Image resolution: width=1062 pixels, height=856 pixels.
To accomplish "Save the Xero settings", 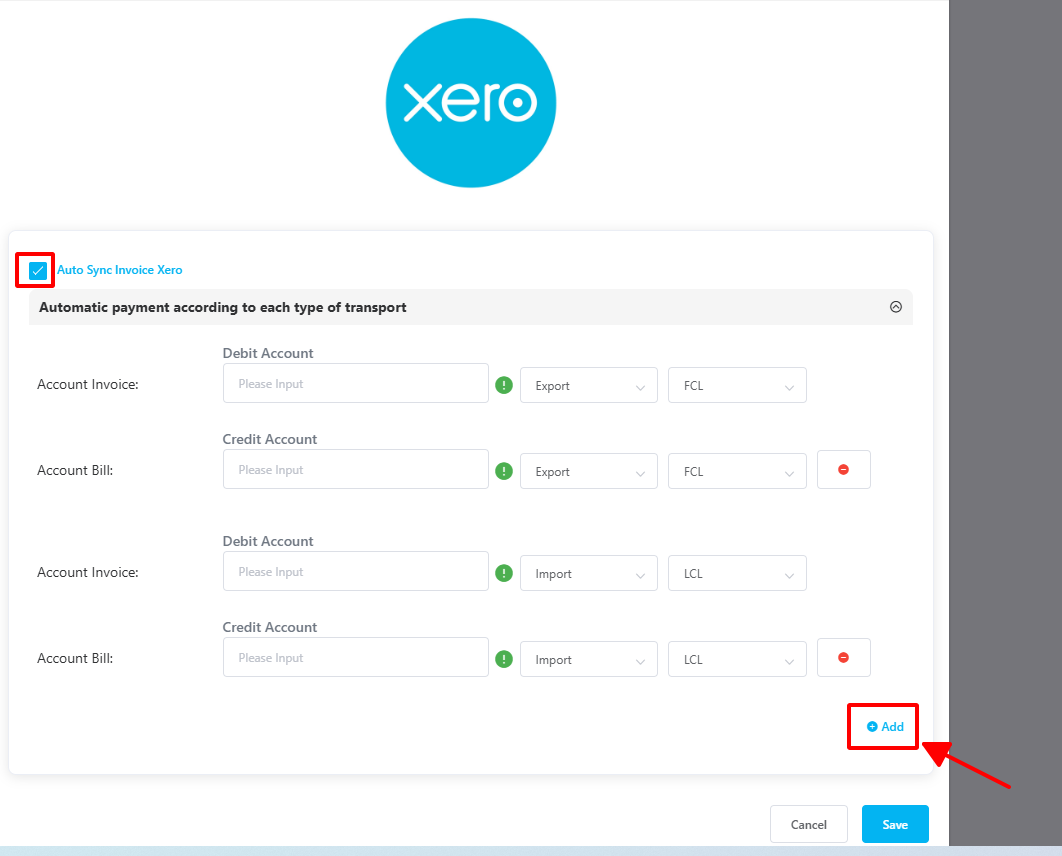I will (895, 824).
